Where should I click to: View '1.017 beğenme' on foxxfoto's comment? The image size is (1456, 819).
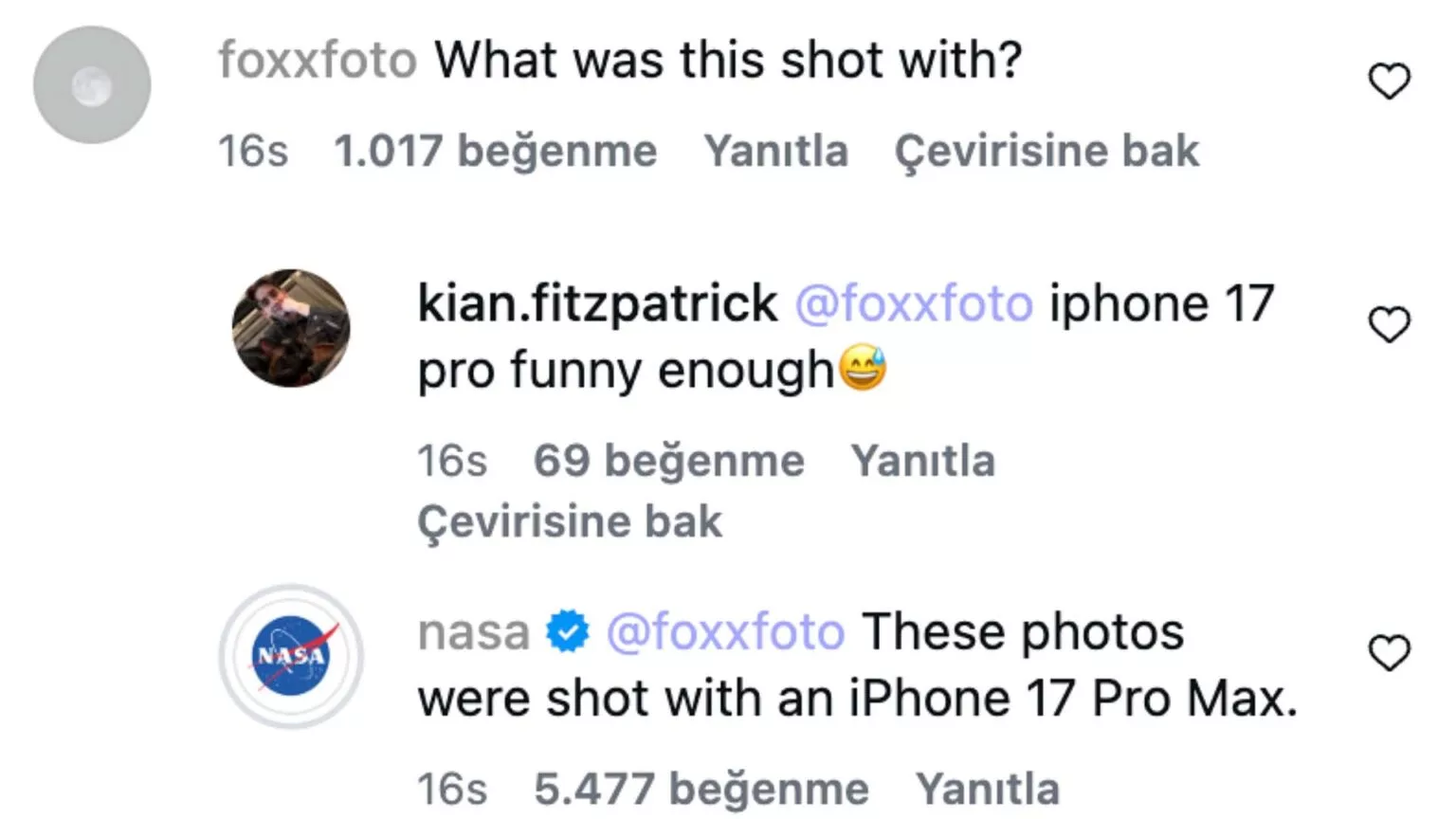[497, 150]
